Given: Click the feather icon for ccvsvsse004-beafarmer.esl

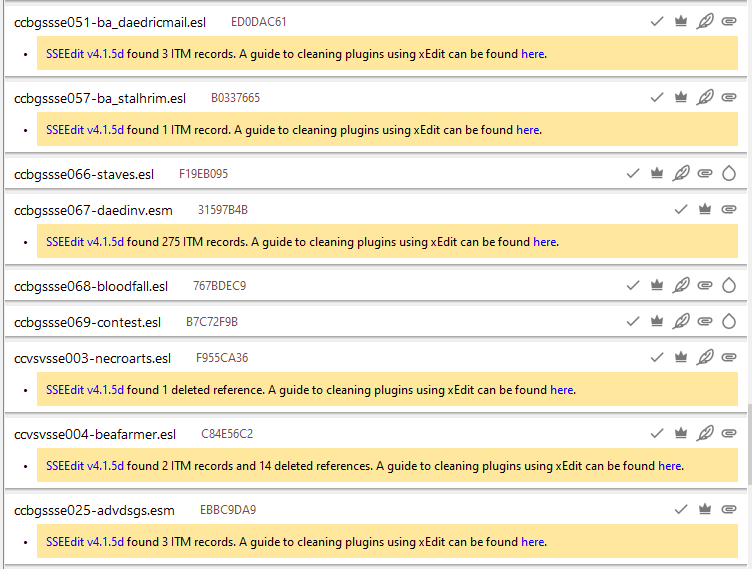Looking at the screenshot, I should click(x=705, y=434).
